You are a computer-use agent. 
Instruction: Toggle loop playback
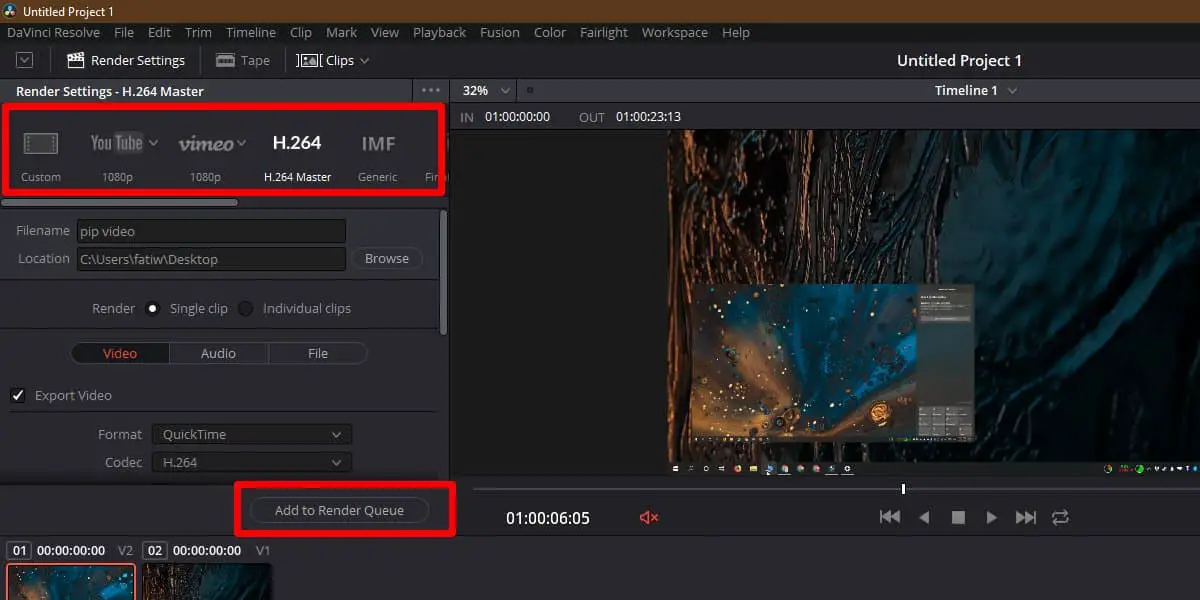(x=1060, y=517)
